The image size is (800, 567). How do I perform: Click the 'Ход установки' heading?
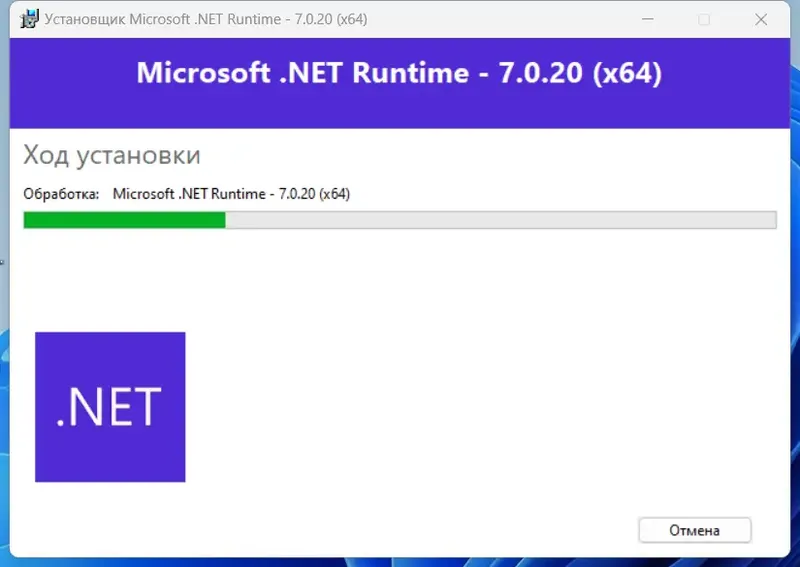click(x=112, y=155)
